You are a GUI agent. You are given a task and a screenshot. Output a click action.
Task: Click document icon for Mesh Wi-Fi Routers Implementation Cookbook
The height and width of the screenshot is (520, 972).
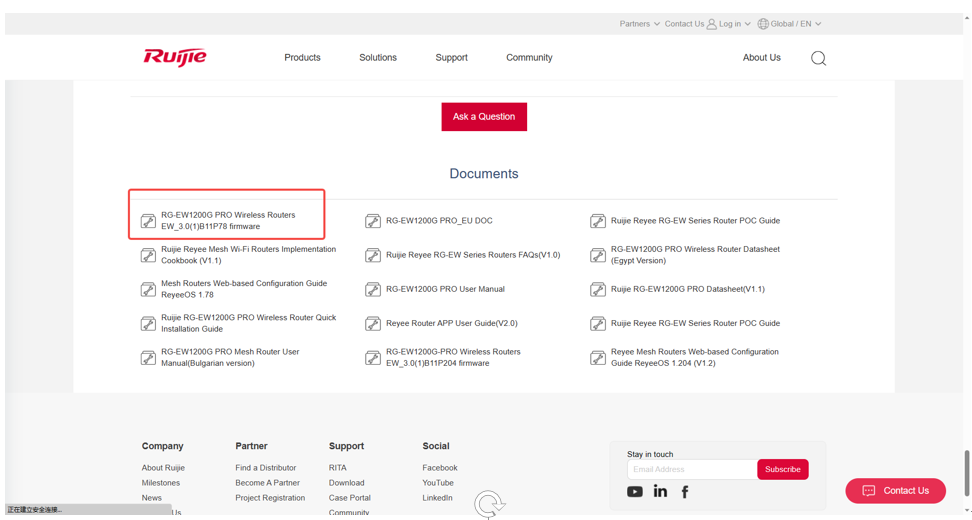(x=148, y=255)
